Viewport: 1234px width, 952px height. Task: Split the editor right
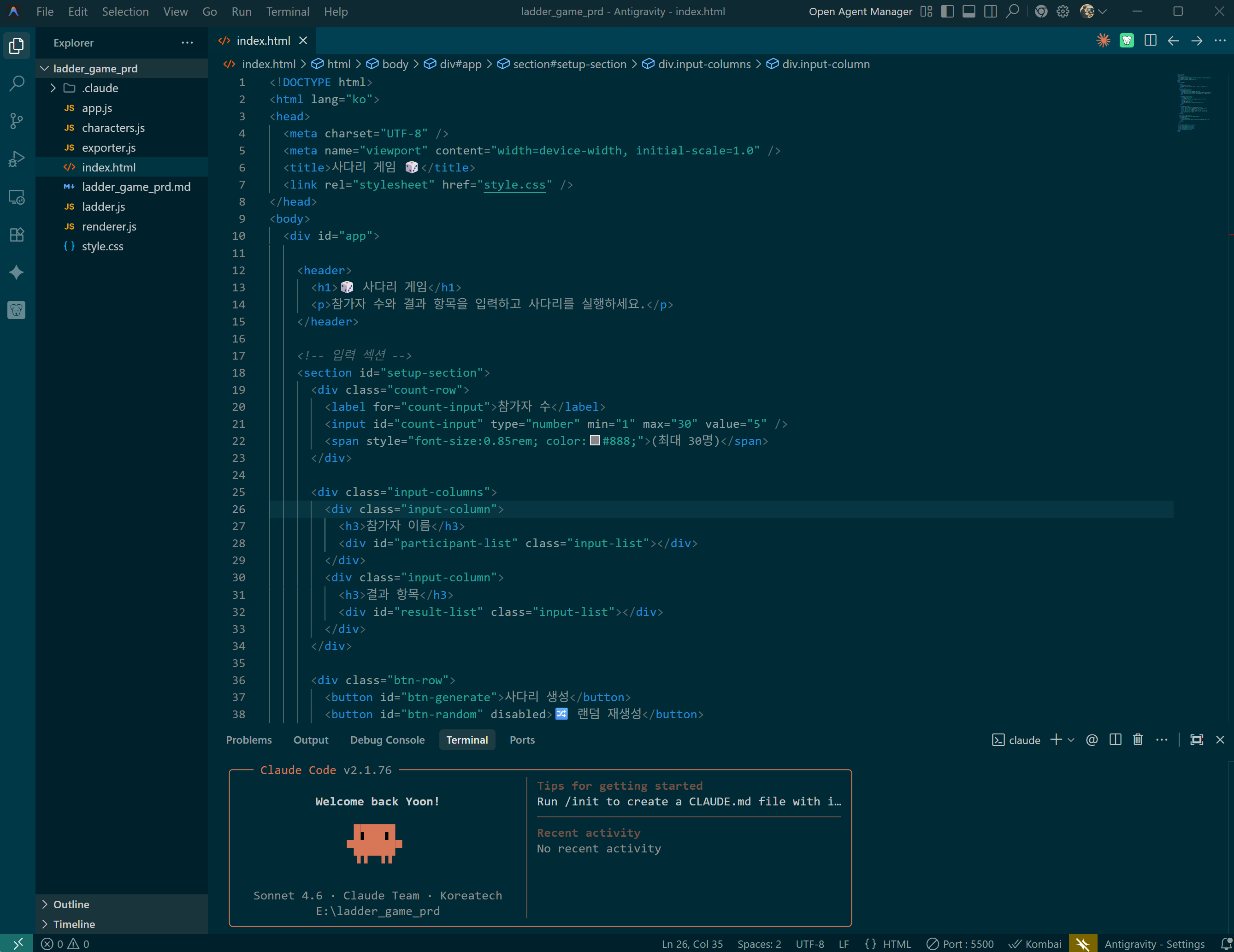click(1150, 41)
